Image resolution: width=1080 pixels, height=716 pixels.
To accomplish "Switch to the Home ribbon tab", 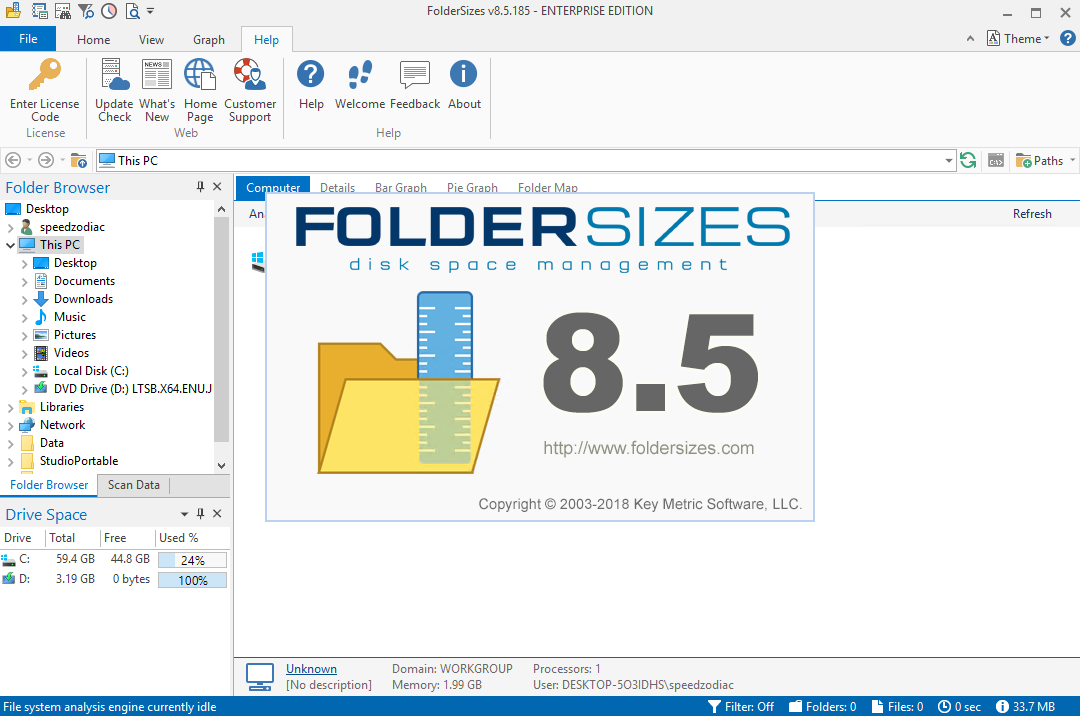I will [94, 39].
